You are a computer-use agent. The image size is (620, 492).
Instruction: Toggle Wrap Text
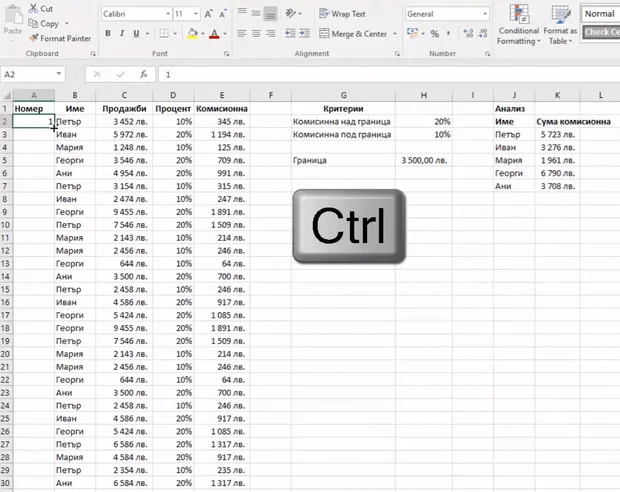click(342, 14)
